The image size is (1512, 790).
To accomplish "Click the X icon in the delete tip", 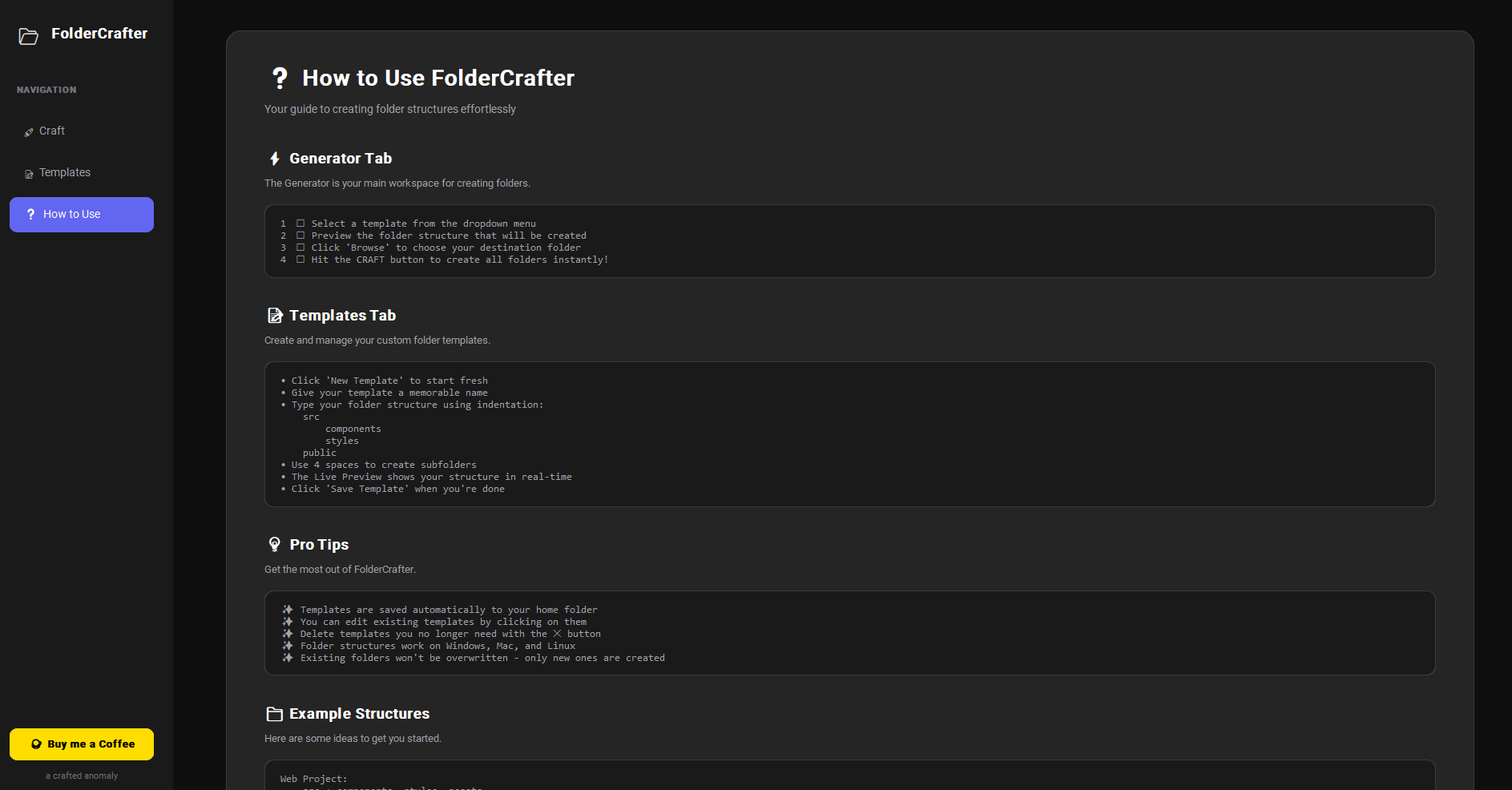I will (557, 634).
